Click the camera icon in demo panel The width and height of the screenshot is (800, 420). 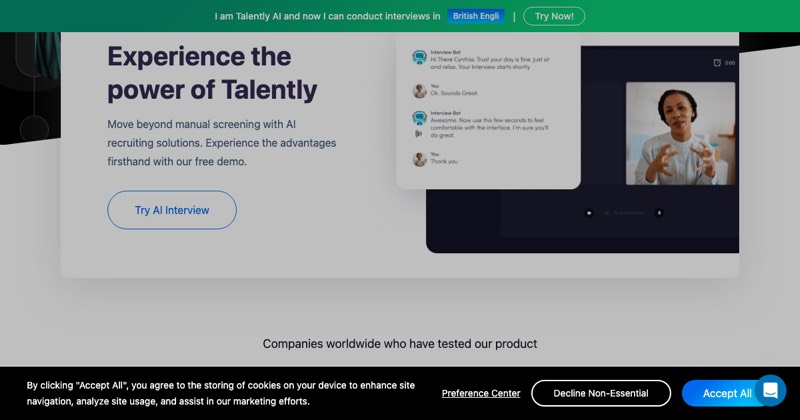click(589, 213)
